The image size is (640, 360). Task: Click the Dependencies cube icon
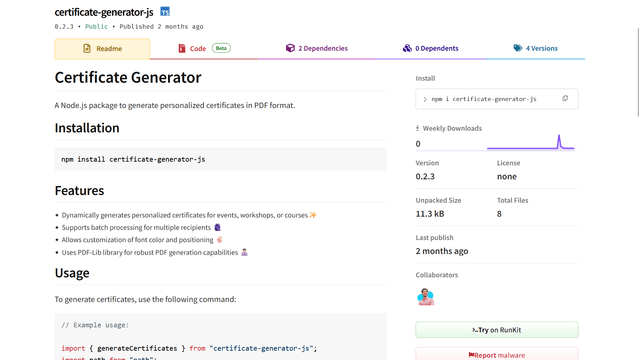coord(290,48)
